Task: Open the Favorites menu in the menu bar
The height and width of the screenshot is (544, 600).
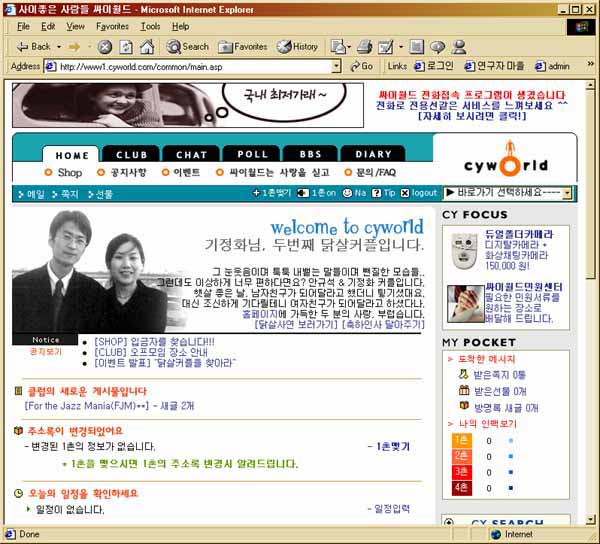Action: tap(112, 26)
